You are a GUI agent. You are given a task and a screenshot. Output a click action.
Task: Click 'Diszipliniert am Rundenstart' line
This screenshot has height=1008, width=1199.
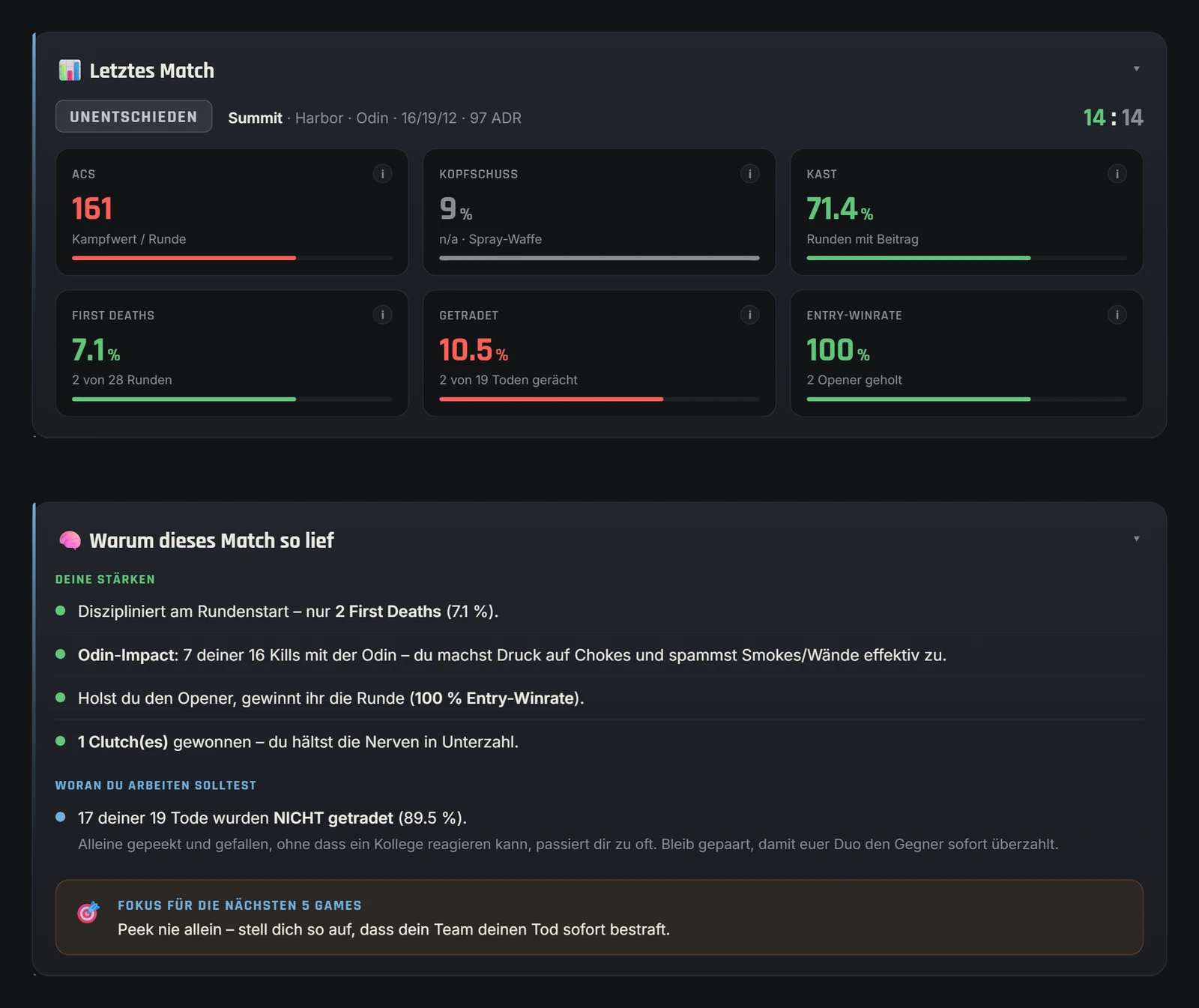pyautogui.click(x=288, y=612)
